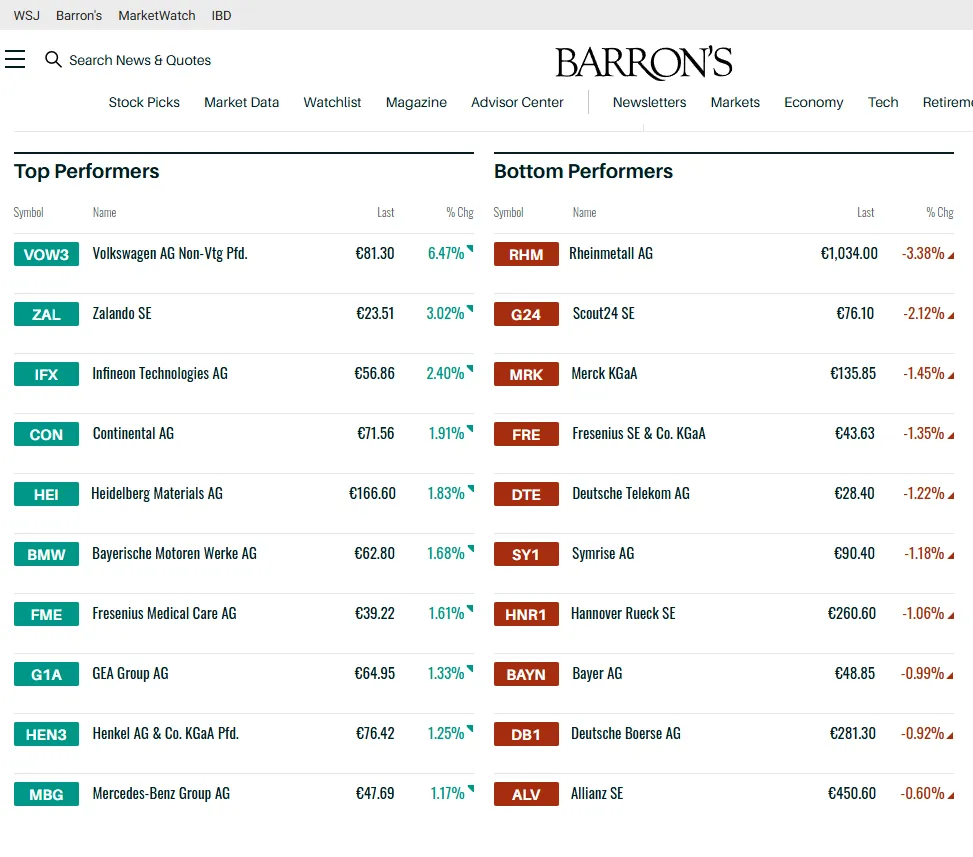
Task: Click the MRK symbol badge
Action: click(526, 374)
